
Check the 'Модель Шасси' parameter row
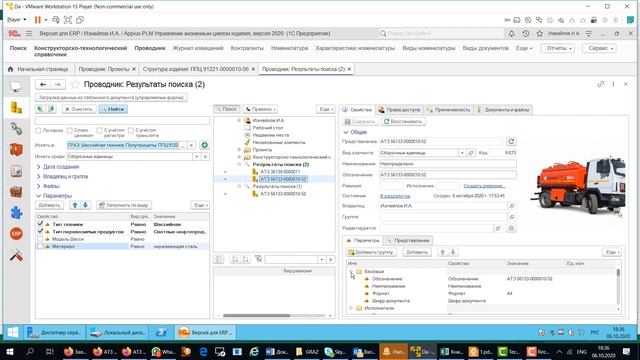pyautogui.click(x=40, y=239)
